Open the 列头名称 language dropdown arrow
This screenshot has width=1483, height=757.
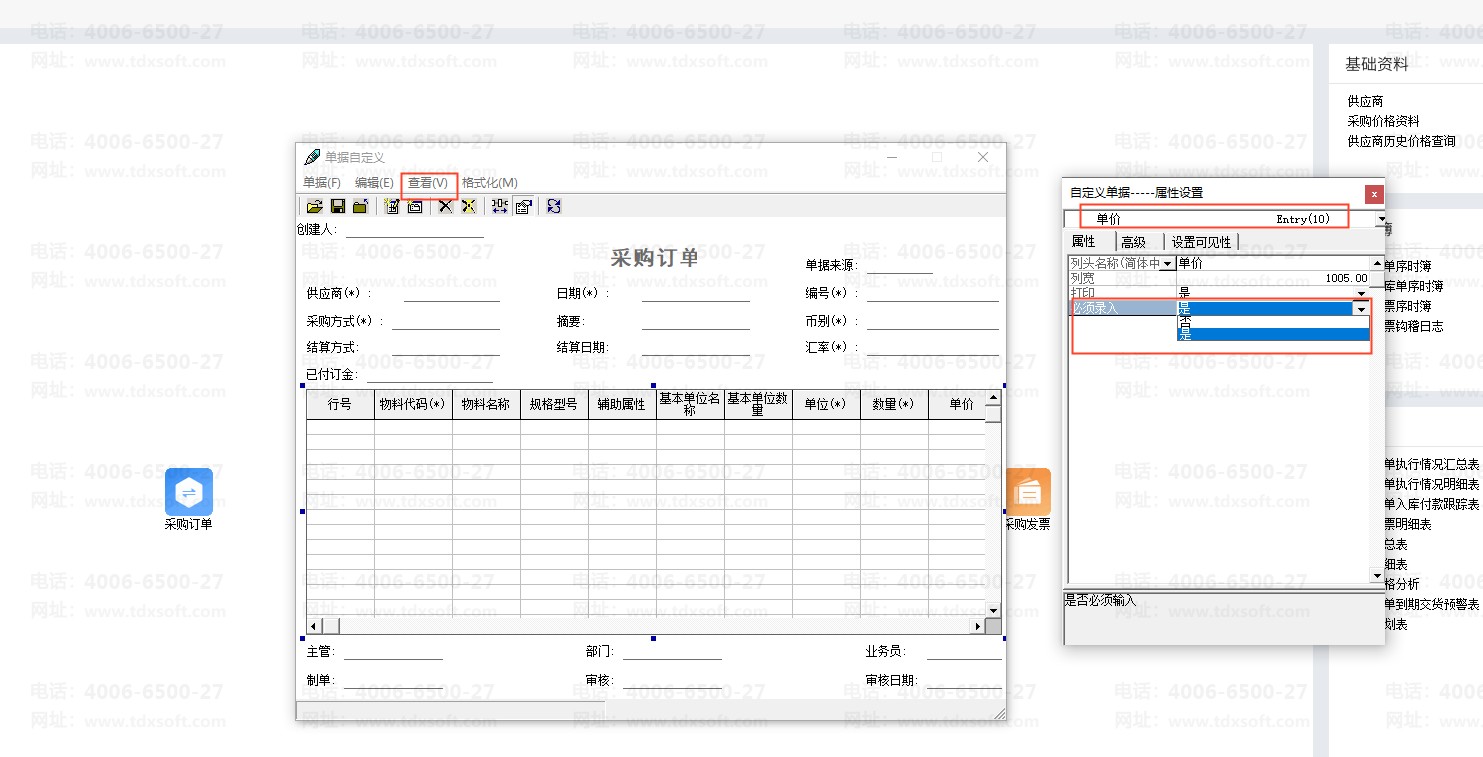coord(1168,264)
